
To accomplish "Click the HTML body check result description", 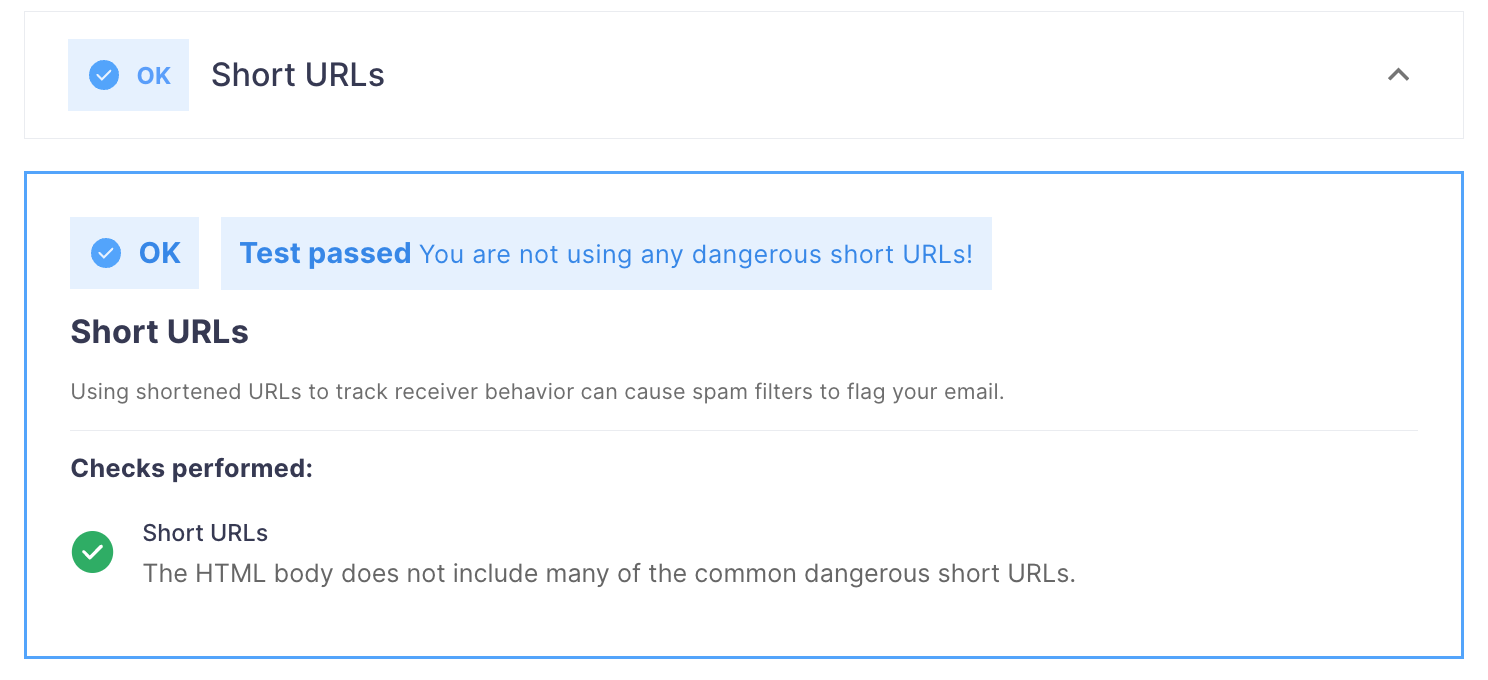I will tap(609, 574).
